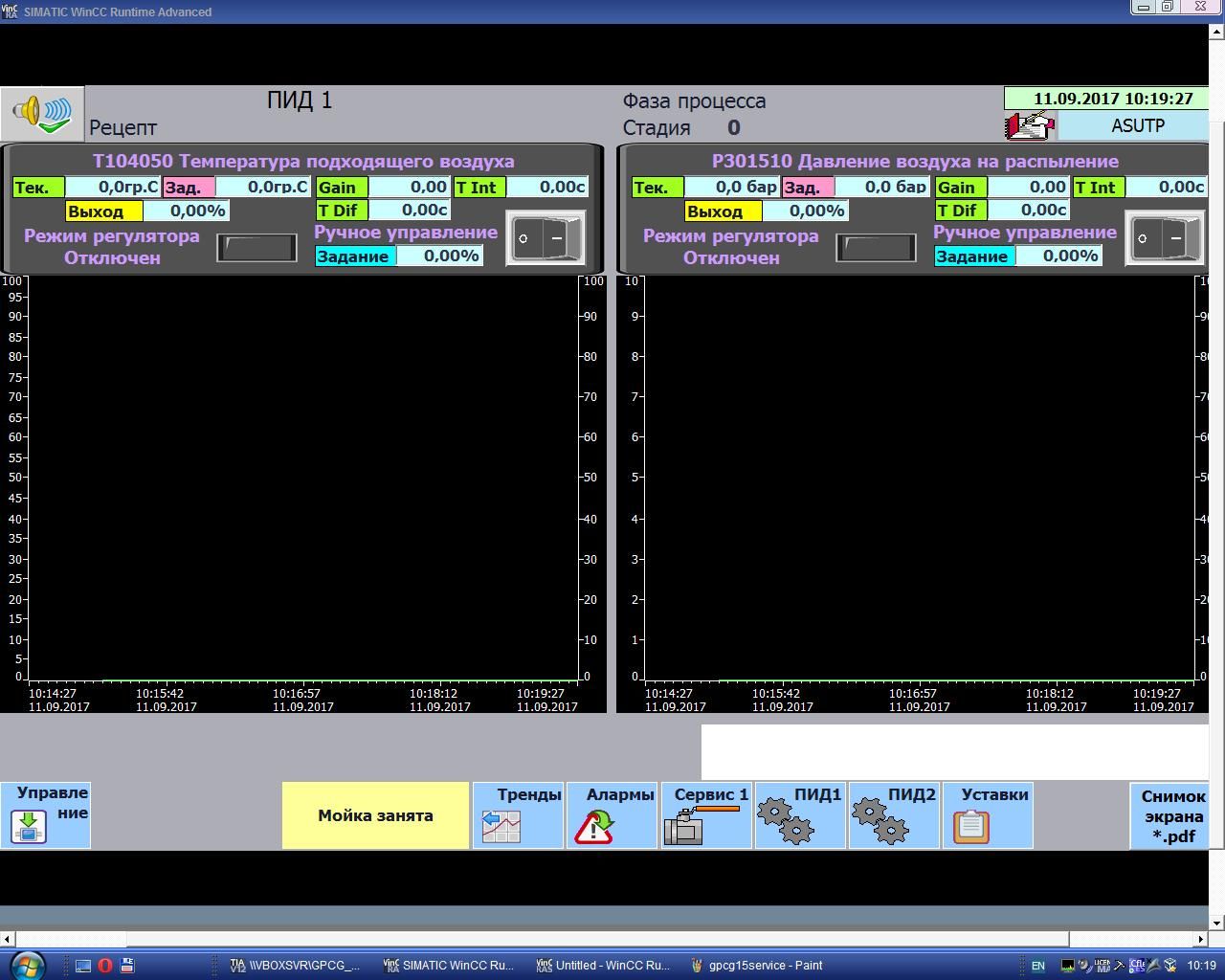Image resolution: width=1225 pixels, height=980 pixels.
Task: Open the Алармы alarms screen
Action: pos(612,815)
